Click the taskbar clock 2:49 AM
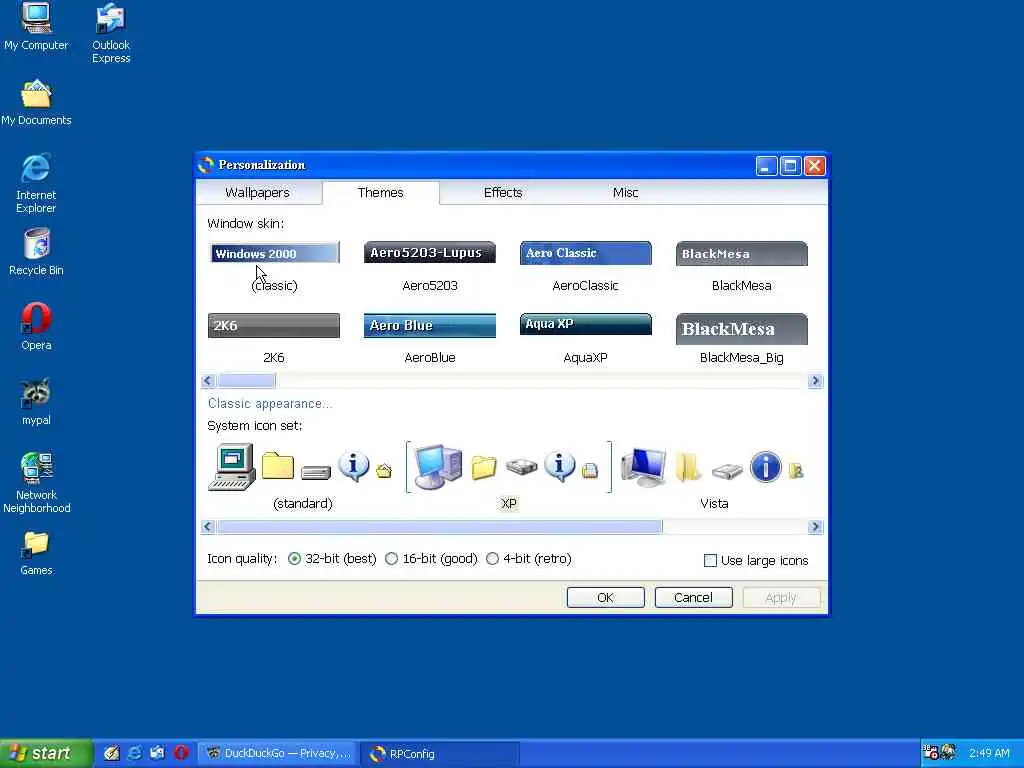Viewport: 1024px width, 768px height. point(989,753)
